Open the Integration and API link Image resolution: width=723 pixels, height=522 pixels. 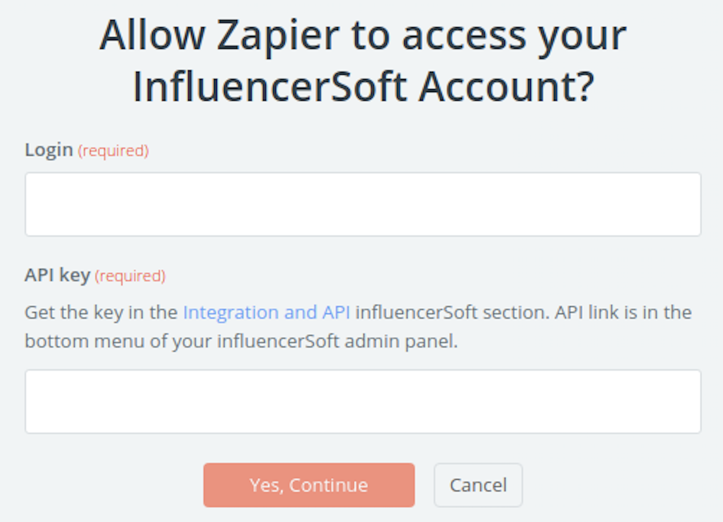[x=266, y=312]
